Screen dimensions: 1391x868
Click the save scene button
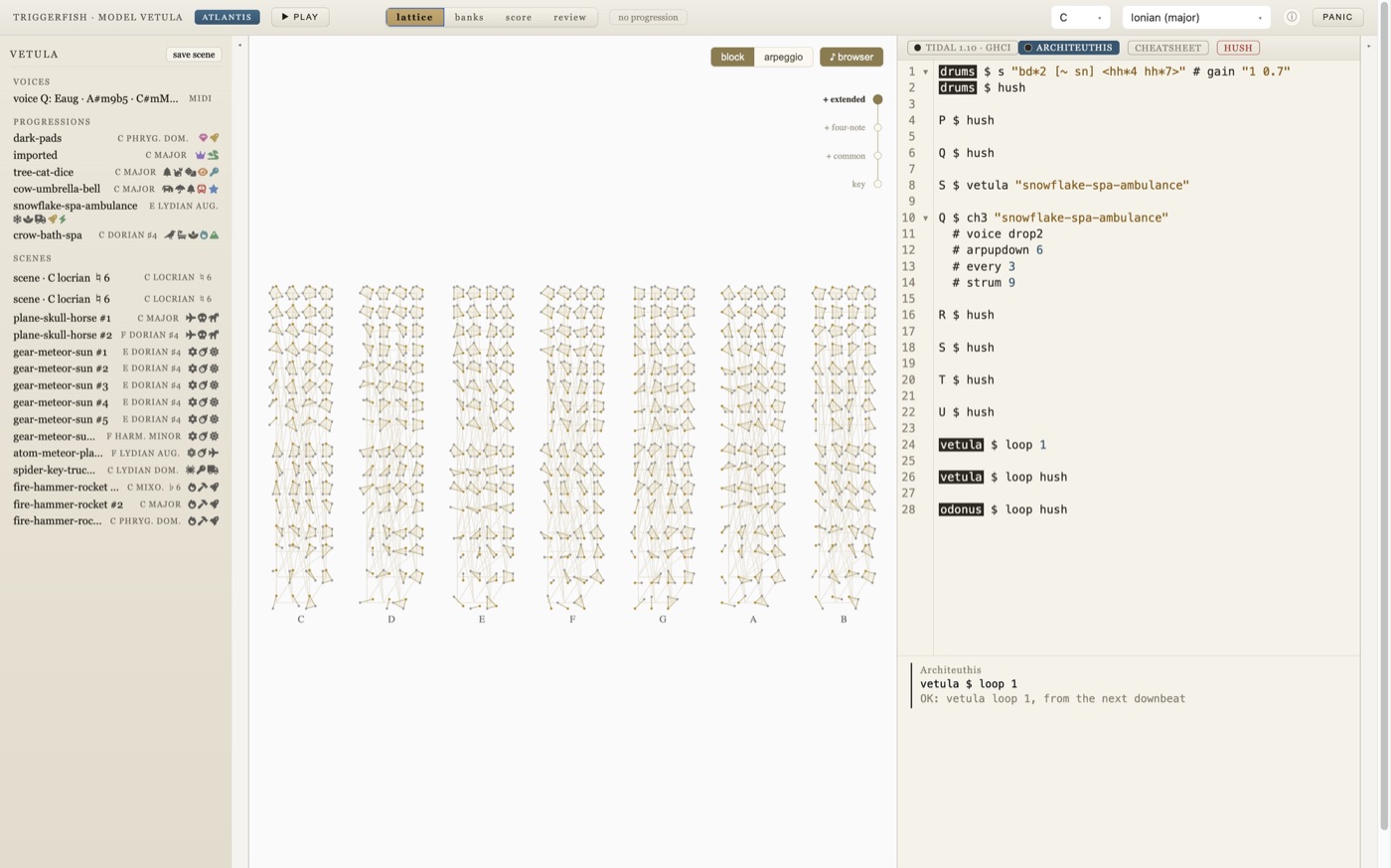[194, 55]
